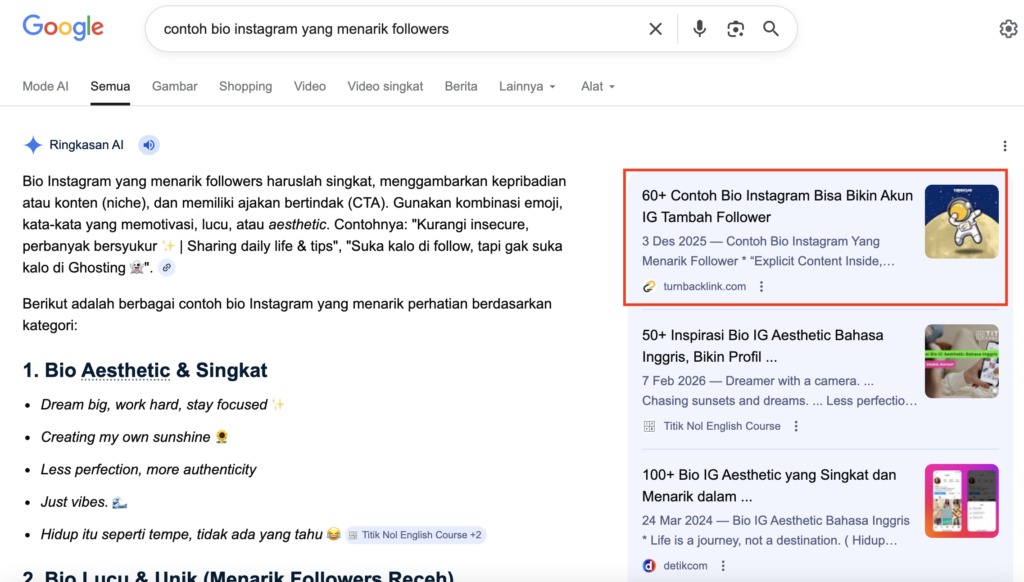Screen dimensions: 1024x582
Task: Click turnbacklink.com source label
Action: (705, 286)
